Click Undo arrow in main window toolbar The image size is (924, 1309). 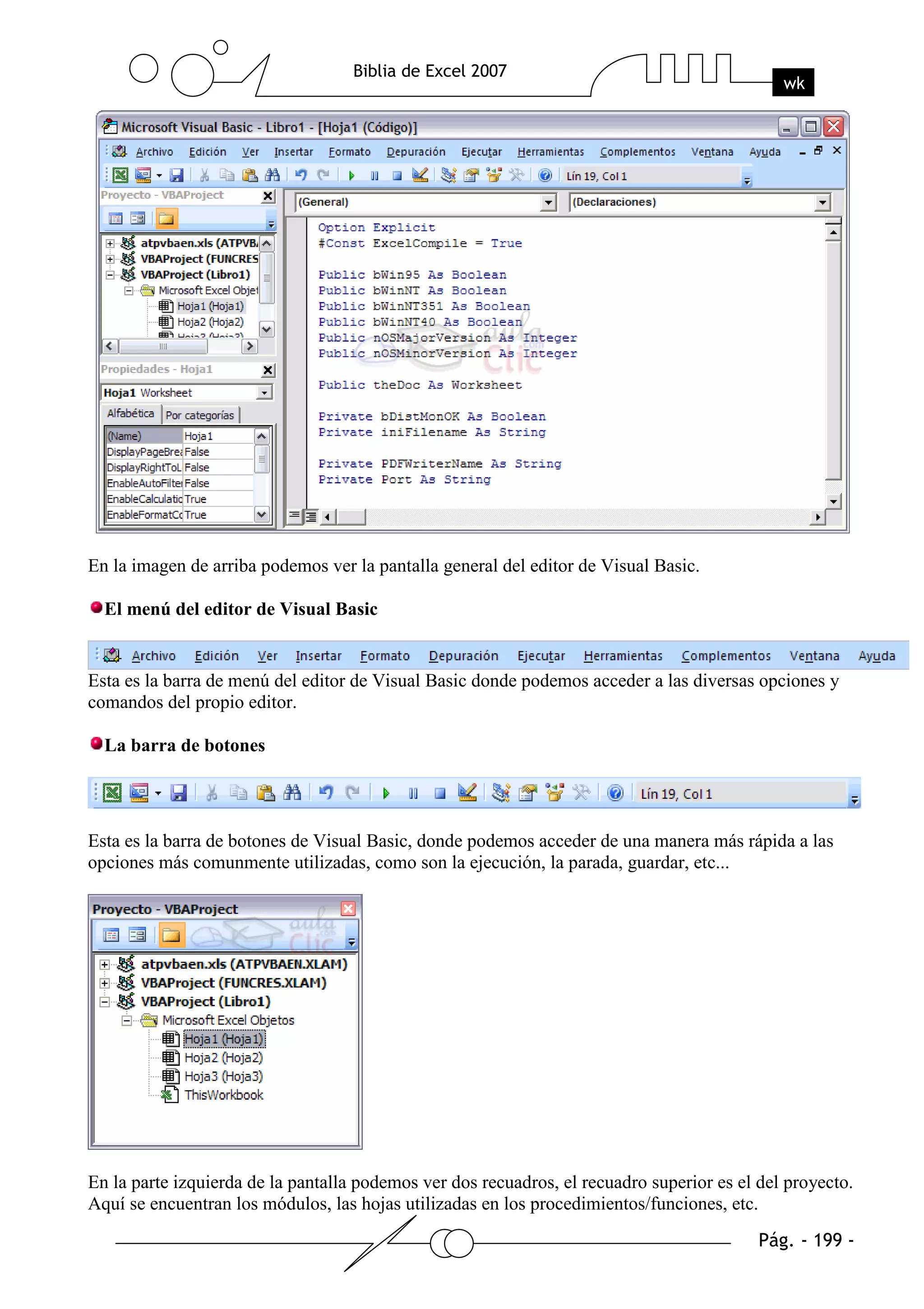pos(301,175)
